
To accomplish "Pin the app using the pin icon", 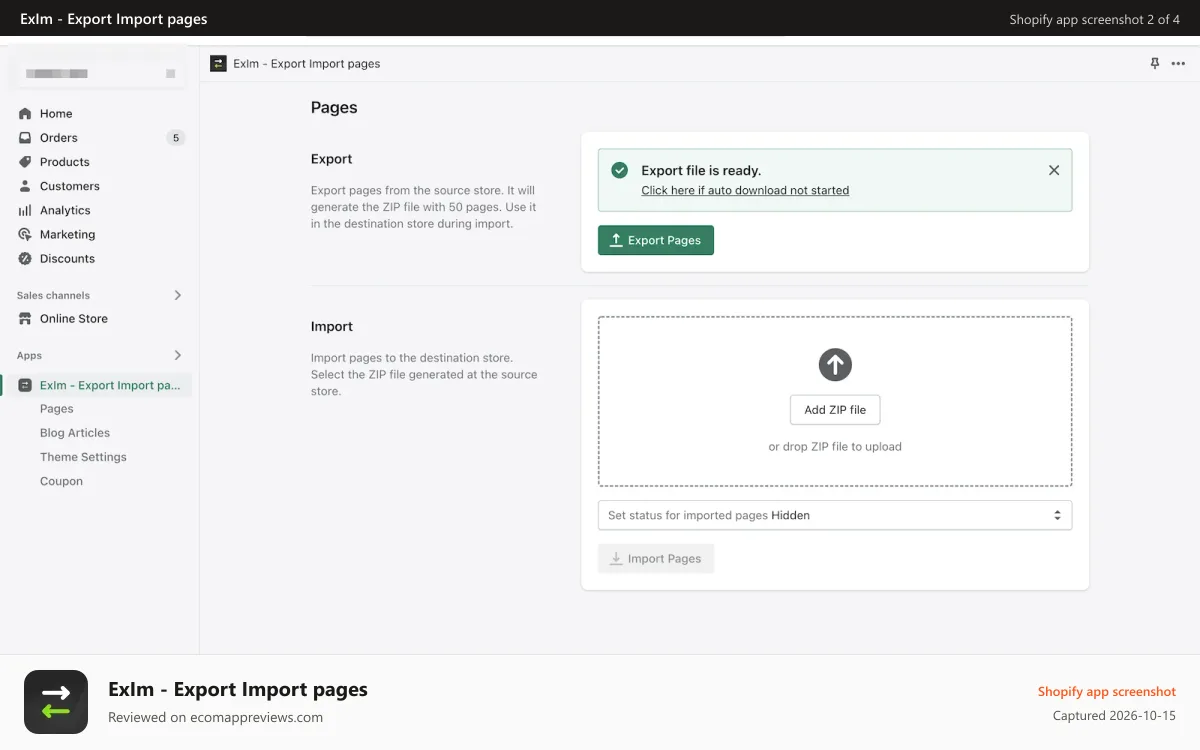I will [1155, 63].
